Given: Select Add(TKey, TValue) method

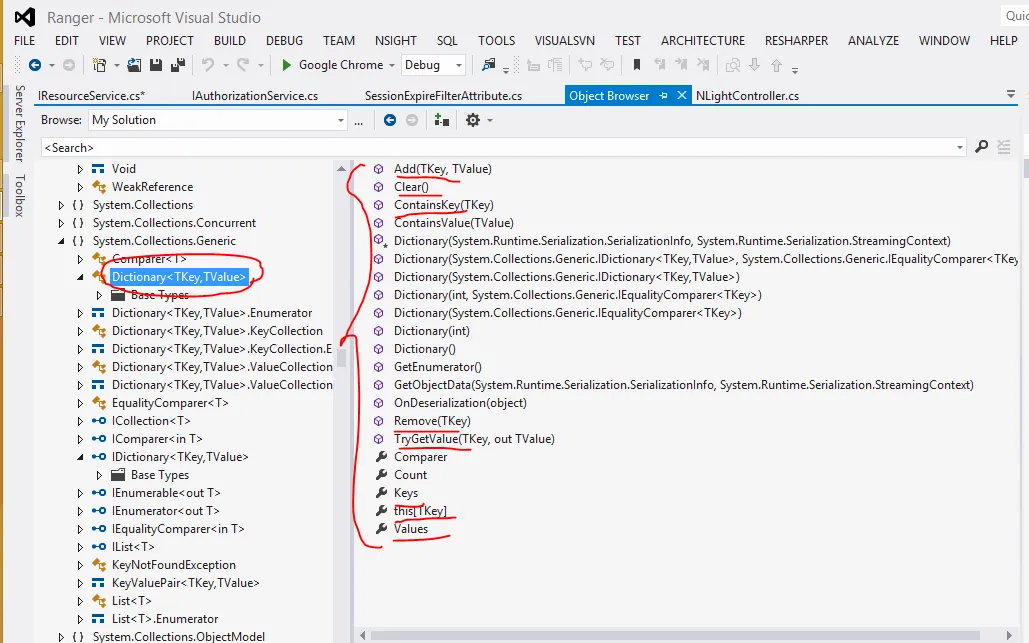Looking at the screenshot, I should point(442,169).
